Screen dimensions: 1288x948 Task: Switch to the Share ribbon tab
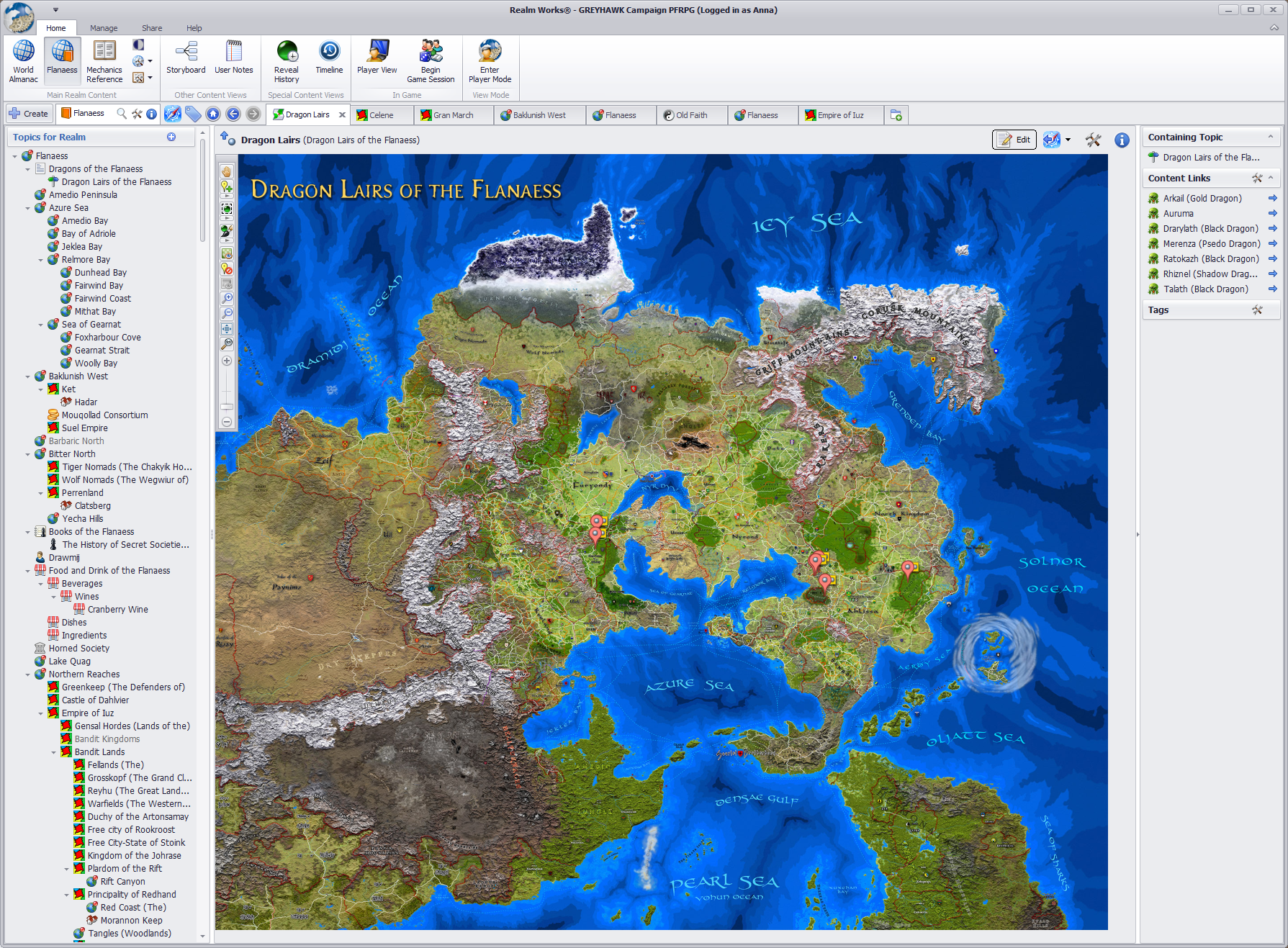(x=152, y=28)
